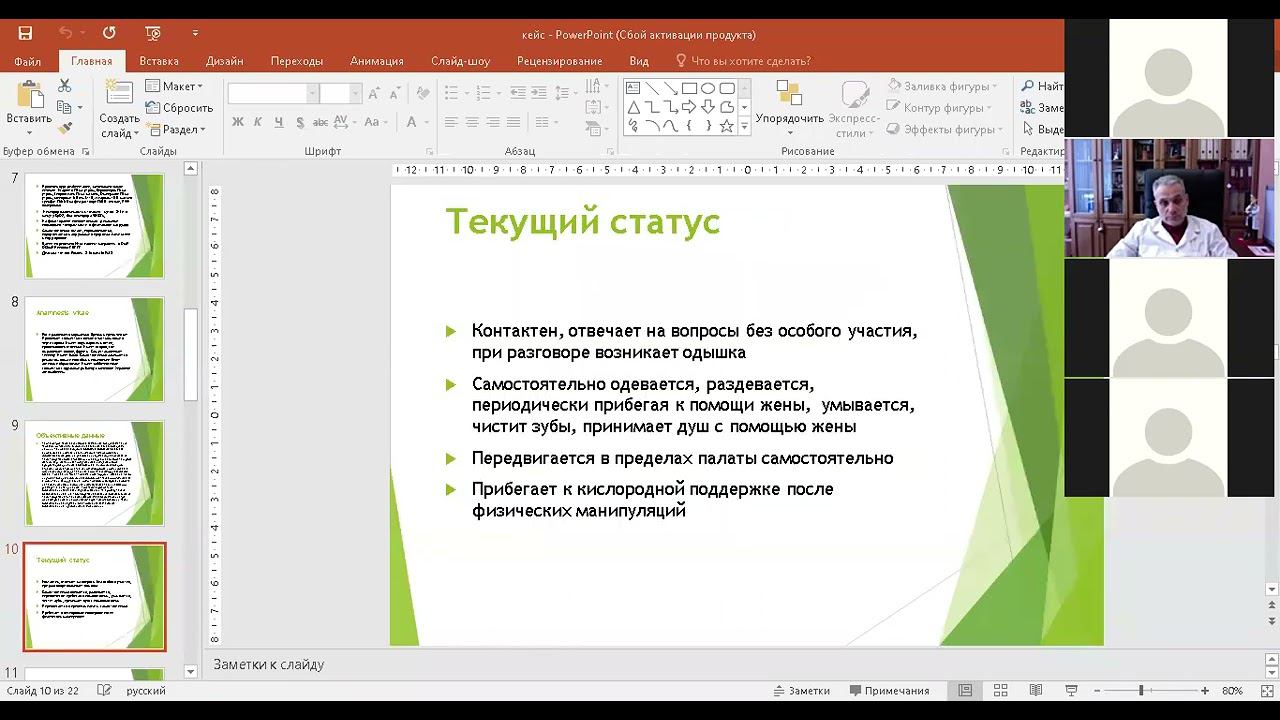Image resolution: width=1280 pixels, height=720 pixels.
Task: Toggle Normal view button in status bar
Action: pyautogui.click(x=965, y=690)
